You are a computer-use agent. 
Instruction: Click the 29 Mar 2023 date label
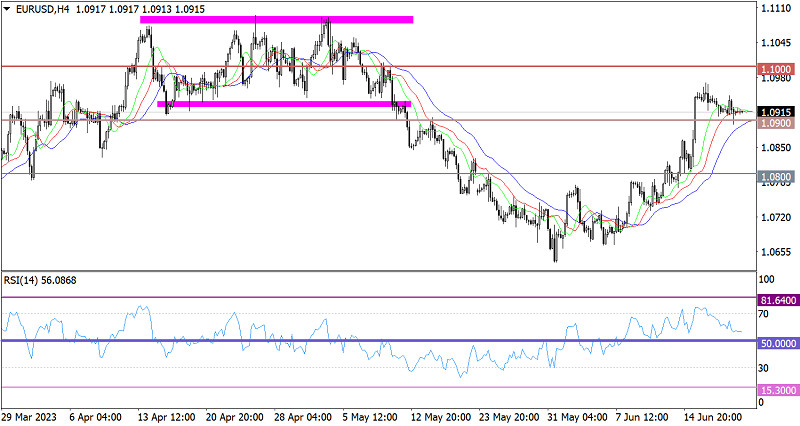29,415
